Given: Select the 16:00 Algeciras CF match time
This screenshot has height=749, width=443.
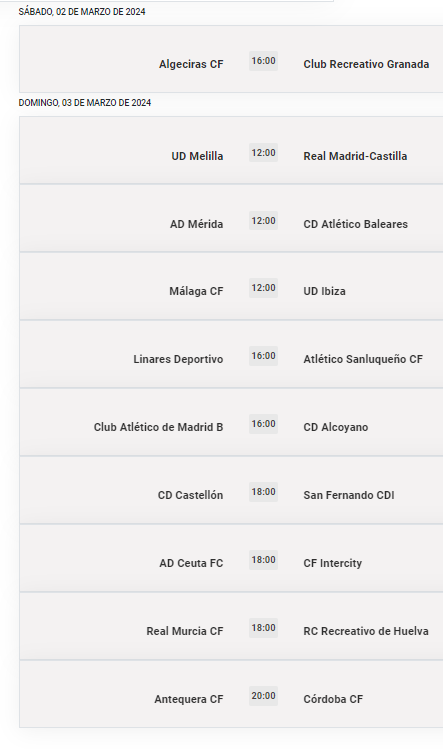Looking at the screenshot, I should pyautogui.click(x=263, y=61).
